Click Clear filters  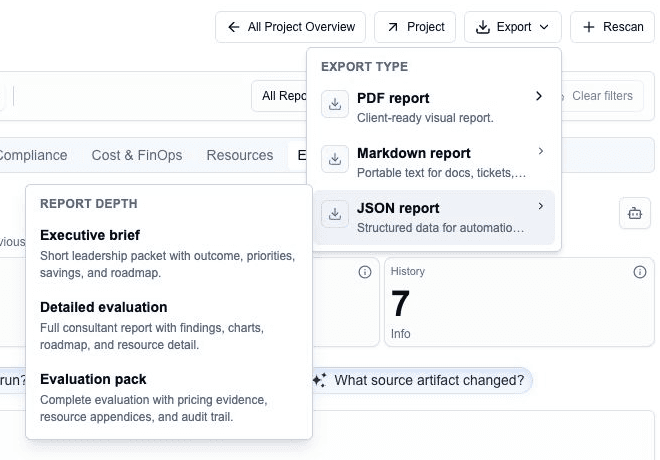[602, 96]
